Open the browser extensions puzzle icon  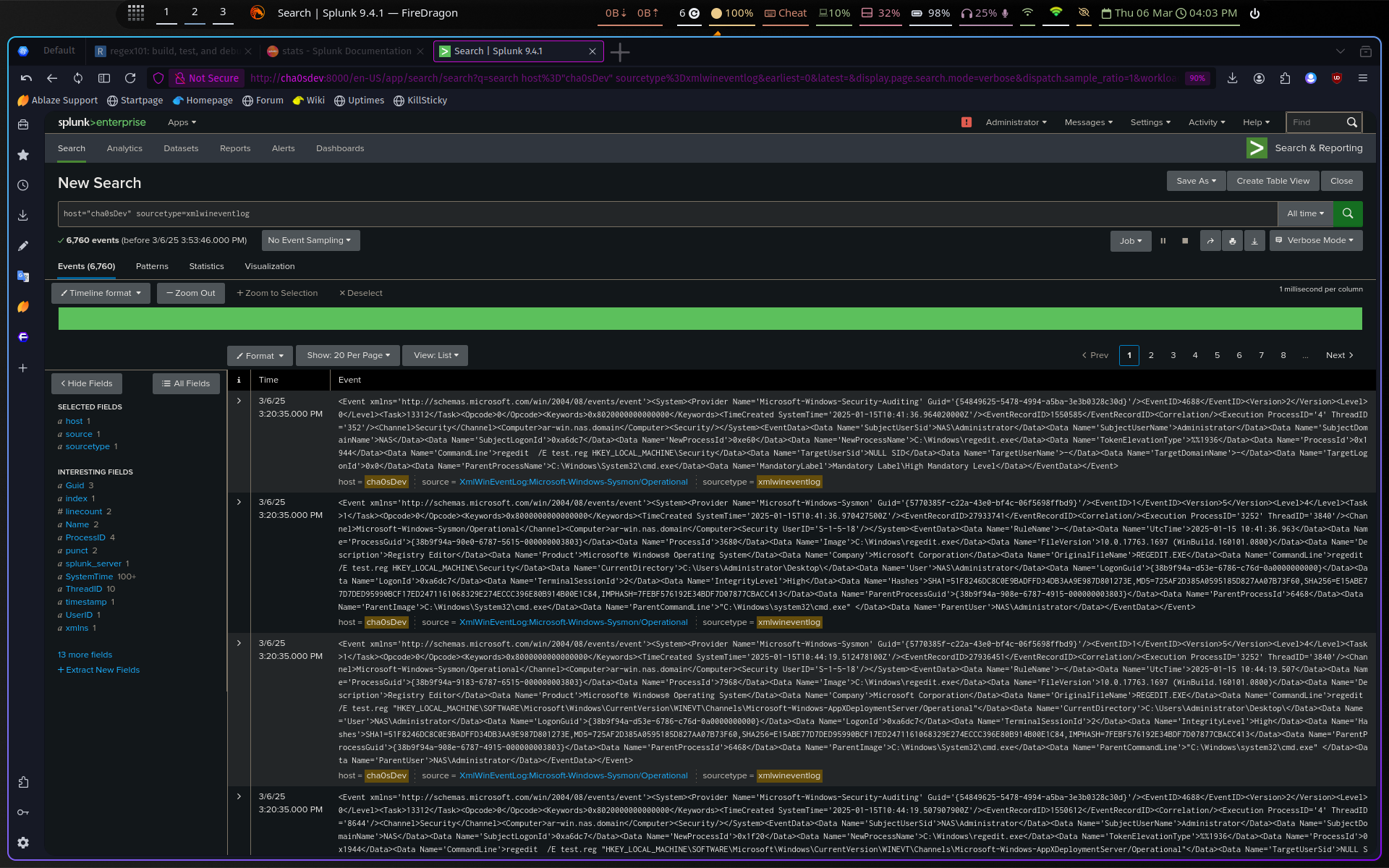[1285, 78]
